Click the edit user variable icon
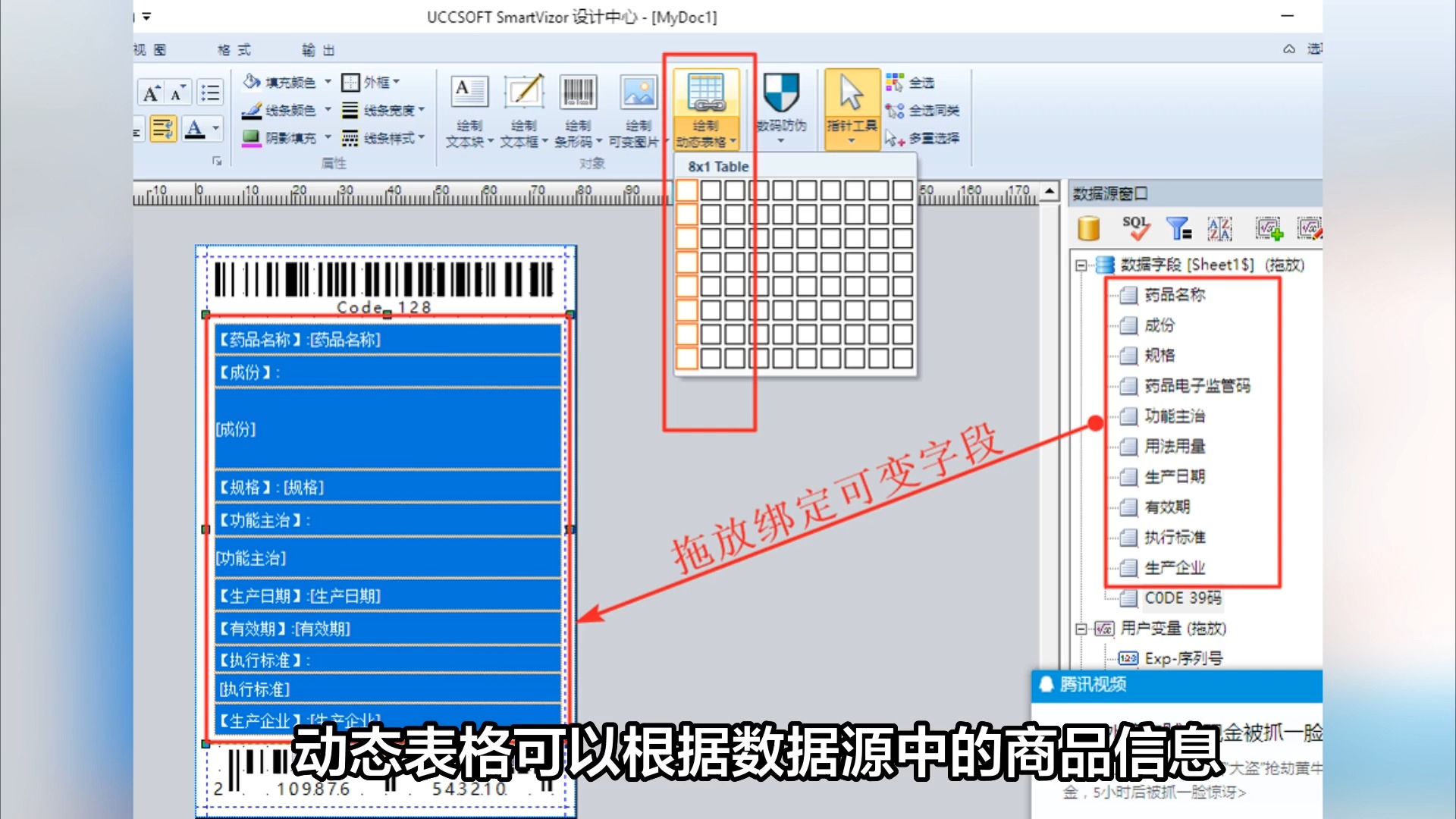 [1310, 228]
